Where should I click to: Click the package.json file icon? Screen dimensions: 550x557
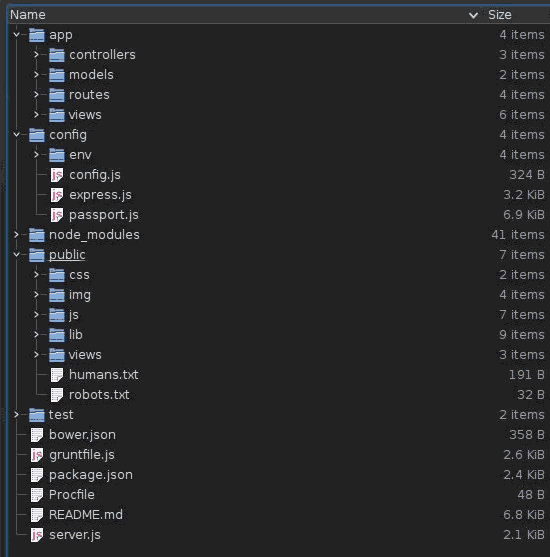(37, 475)
